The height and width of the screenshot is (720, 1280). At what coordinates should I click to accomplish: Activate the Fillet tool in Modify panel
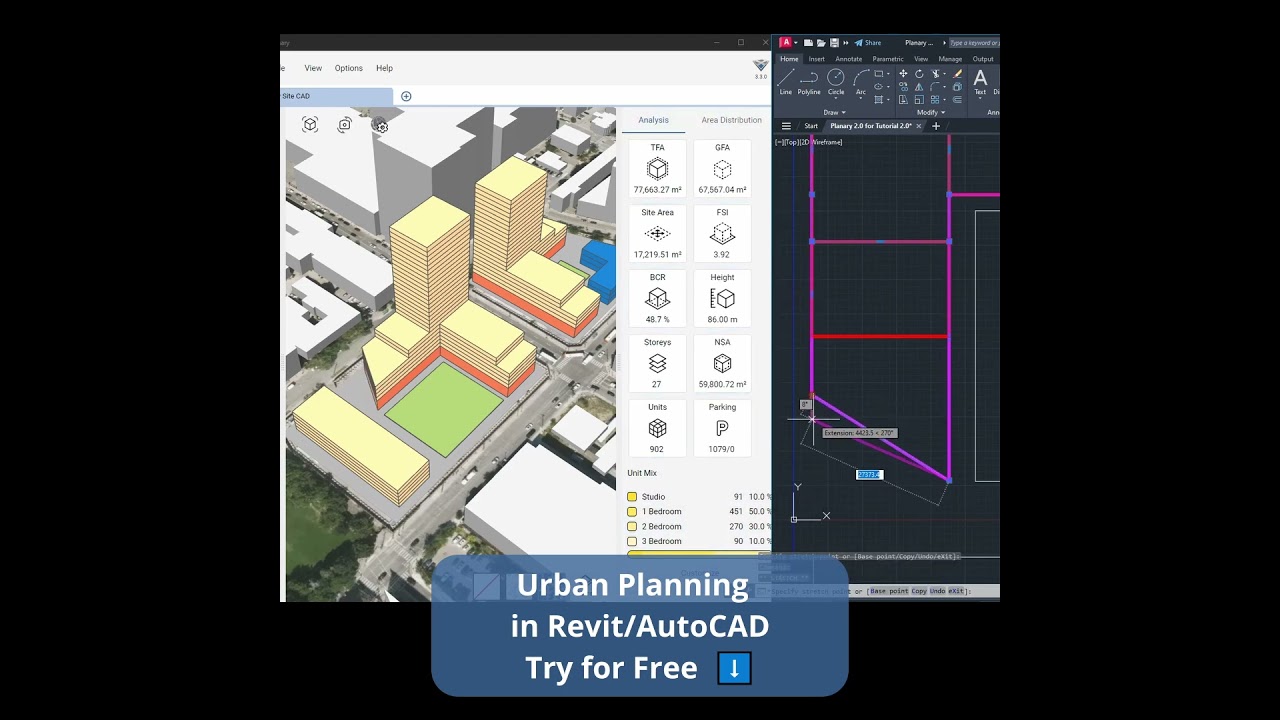click(x=935, y=87)
